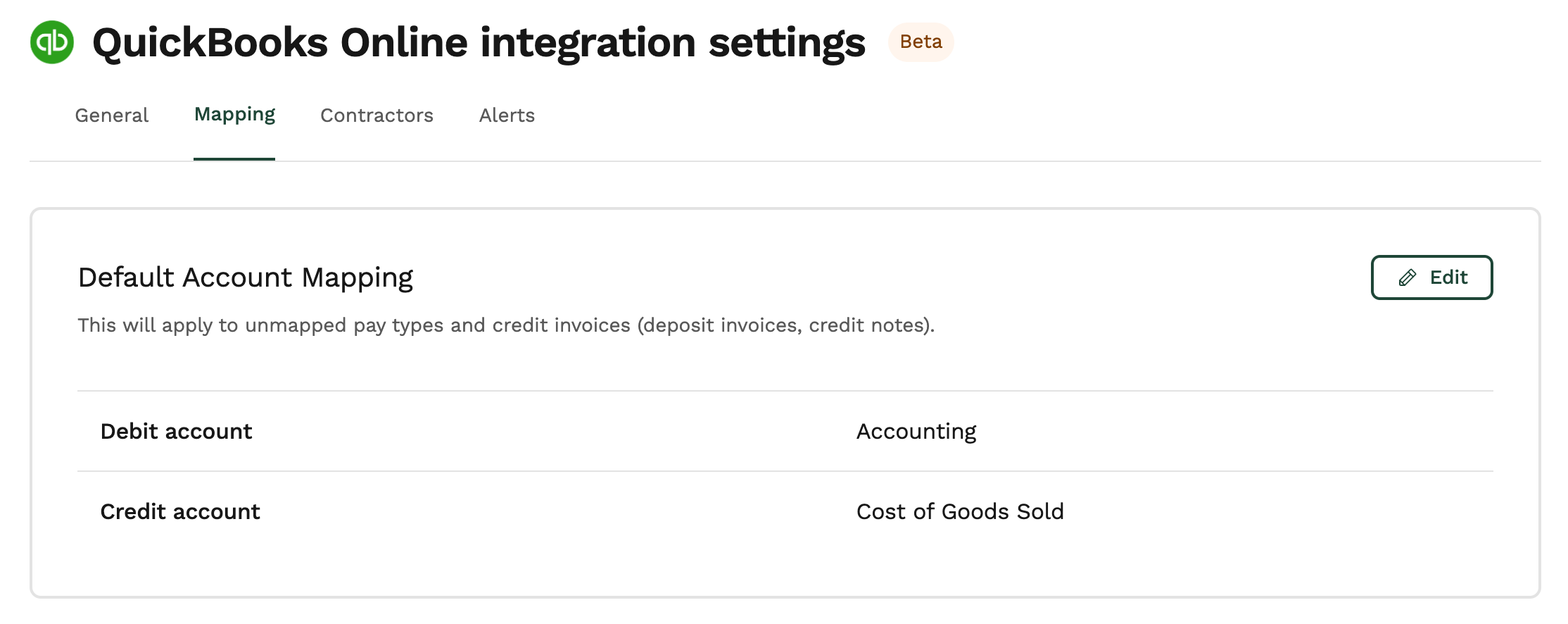Open the General tab
This screenshot has width=1568, height=624.
click(112, 115)
